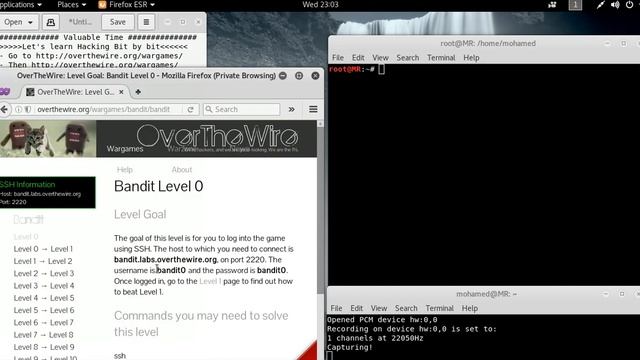
Task: Click the OverTheWire Wargames nav link
Action: 125,149
